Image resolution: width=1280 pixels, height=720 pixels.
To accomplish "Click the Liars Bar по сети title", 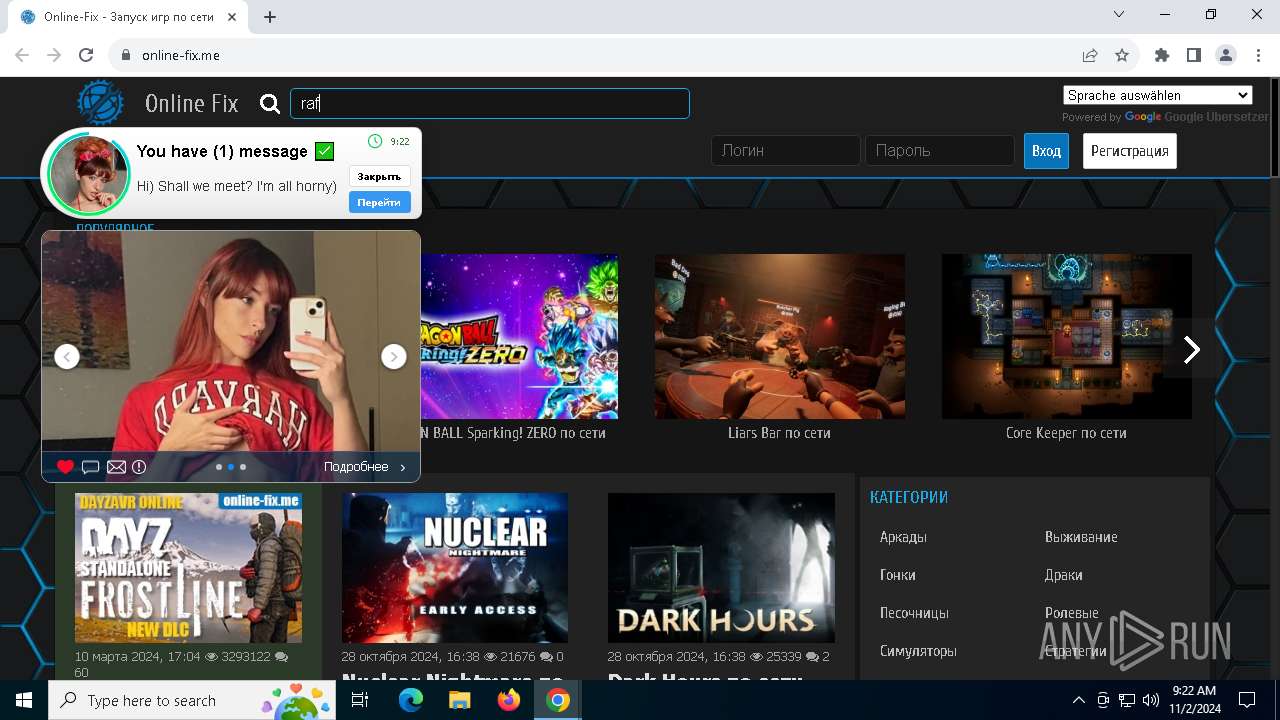I will pyautogui.click(x=779, y=433).
